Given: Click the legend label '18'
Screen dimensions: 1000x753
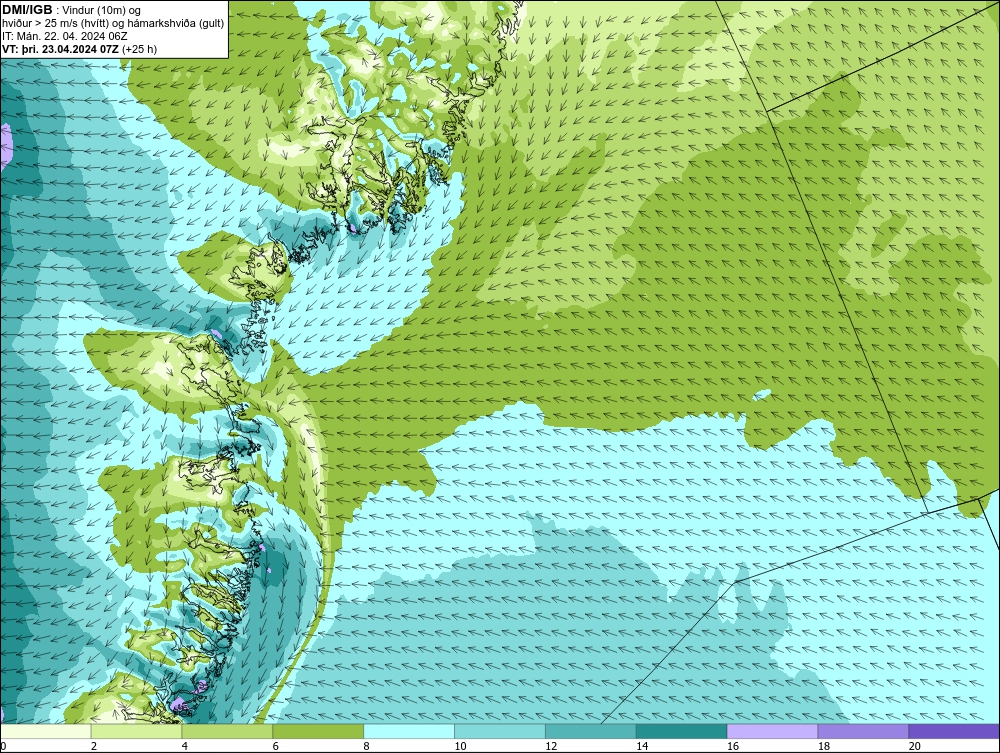Looking at the screenshot, I should (x=823, y=746).
